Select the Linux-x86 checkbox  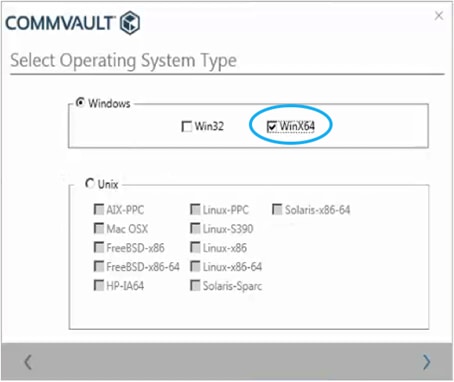[x=195, y=248]
